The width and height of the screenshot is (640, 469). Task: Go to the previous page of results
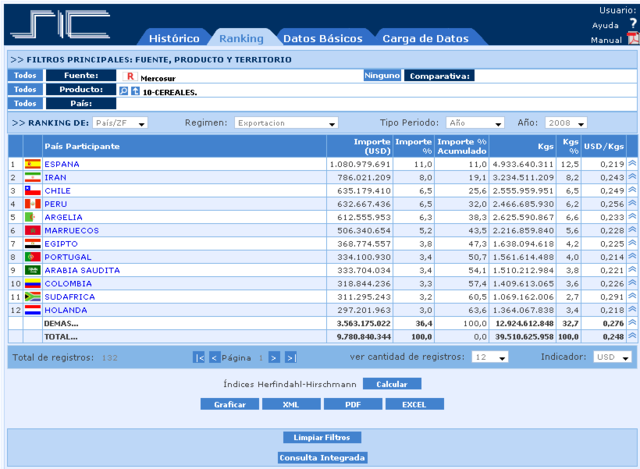pyautogui.click(x=214, y=358)
